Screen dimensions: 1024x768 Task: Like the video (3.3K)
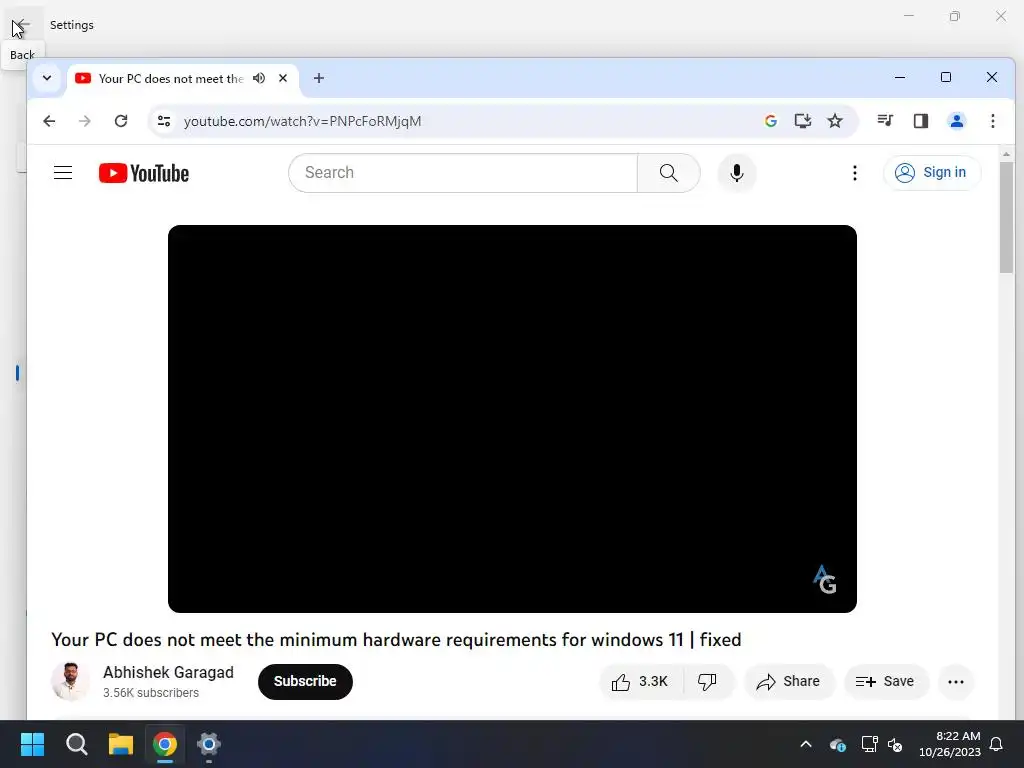(x=641, y=682)
